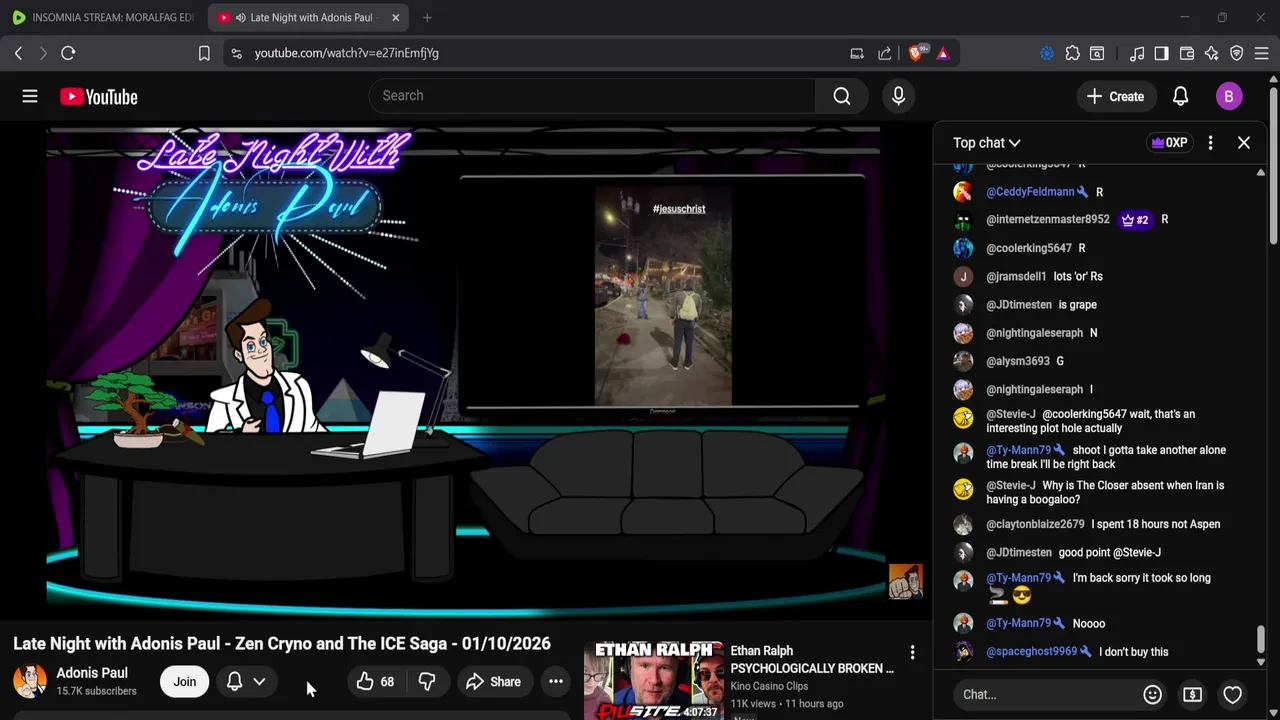Screen dimensions: 1280x720
Task: Open the Brave main menu button
Action: pos(1262,53)
